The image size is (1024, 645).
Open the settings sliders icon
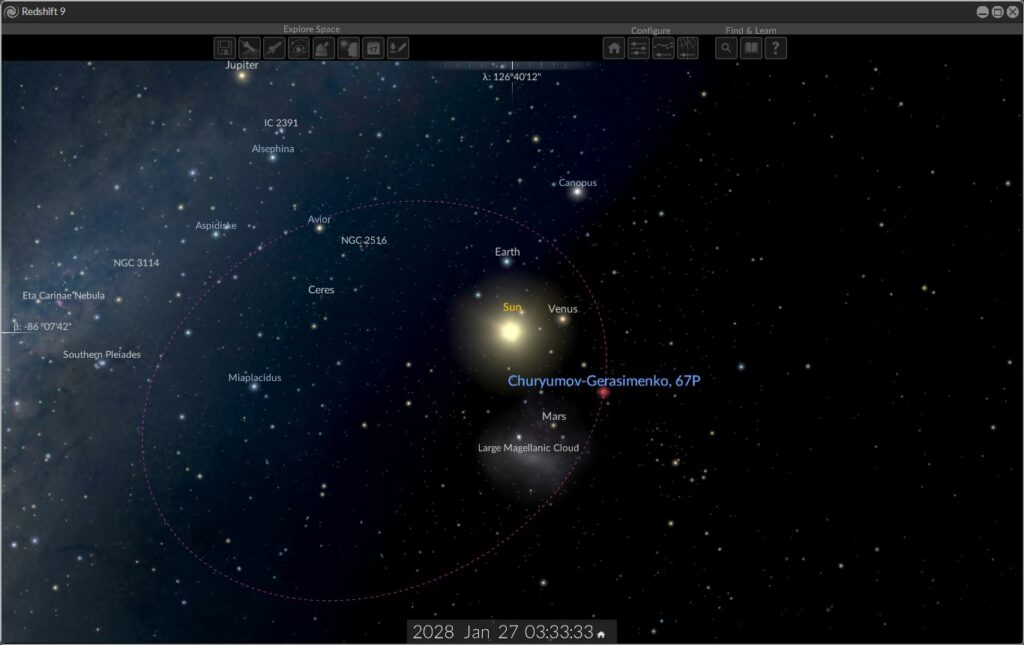pyautogui.click(x=638, y=48)
